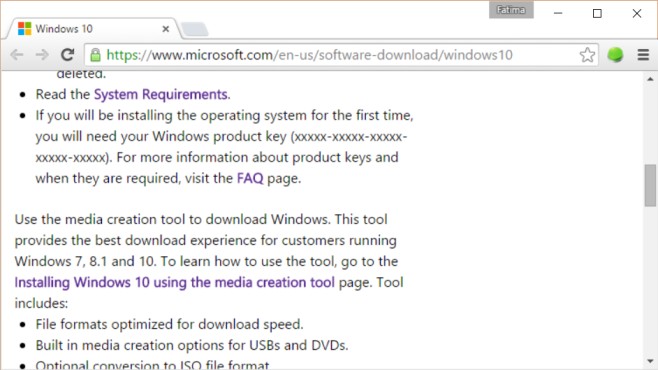
Task: Click the Windows logo tab favicon
Action: coord(25,29)
